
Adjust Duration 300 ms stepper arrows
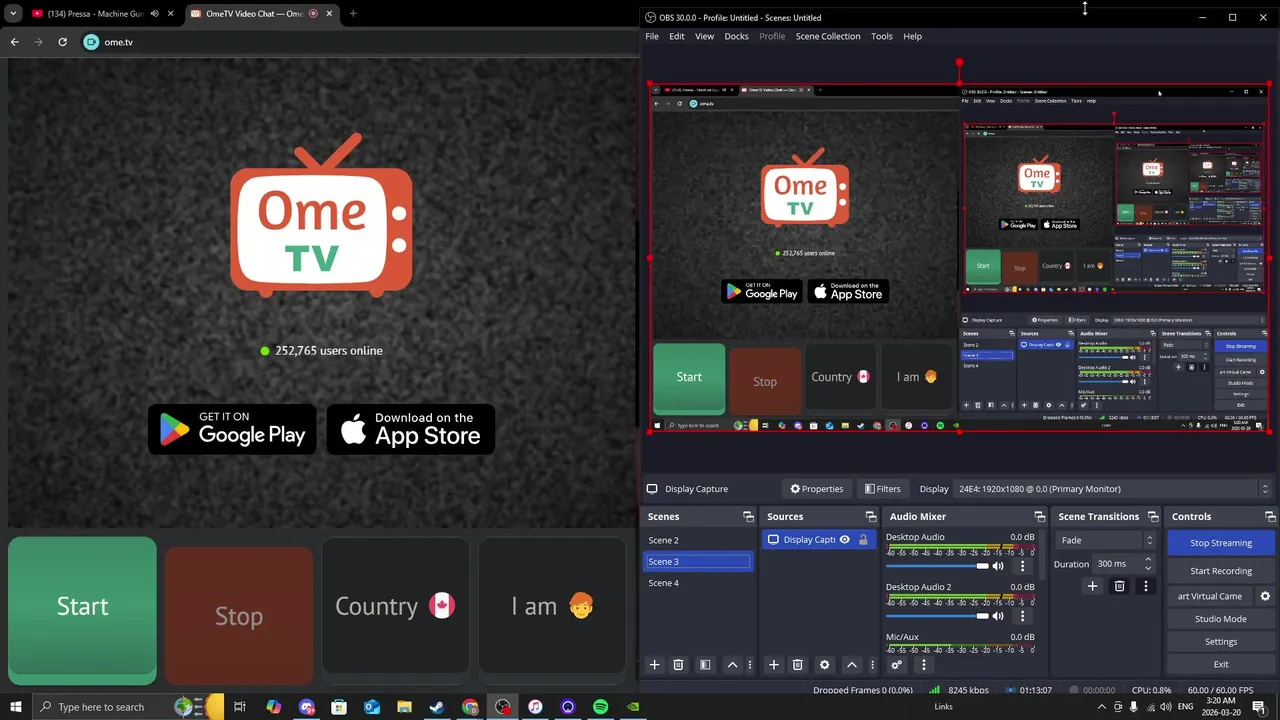(x=1148, y=564)
